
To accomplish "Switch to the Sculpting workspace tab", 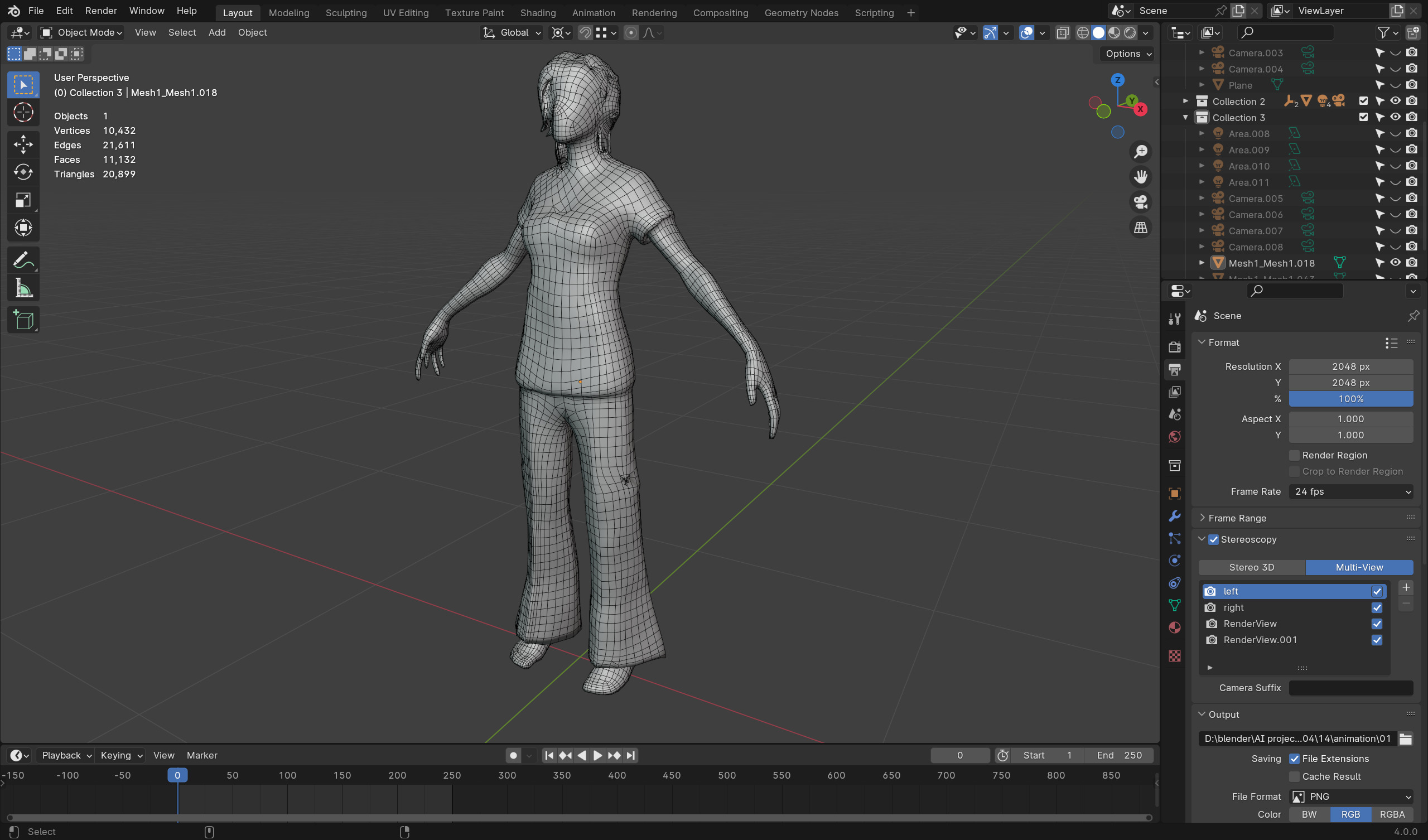I will tap(346, 12).
